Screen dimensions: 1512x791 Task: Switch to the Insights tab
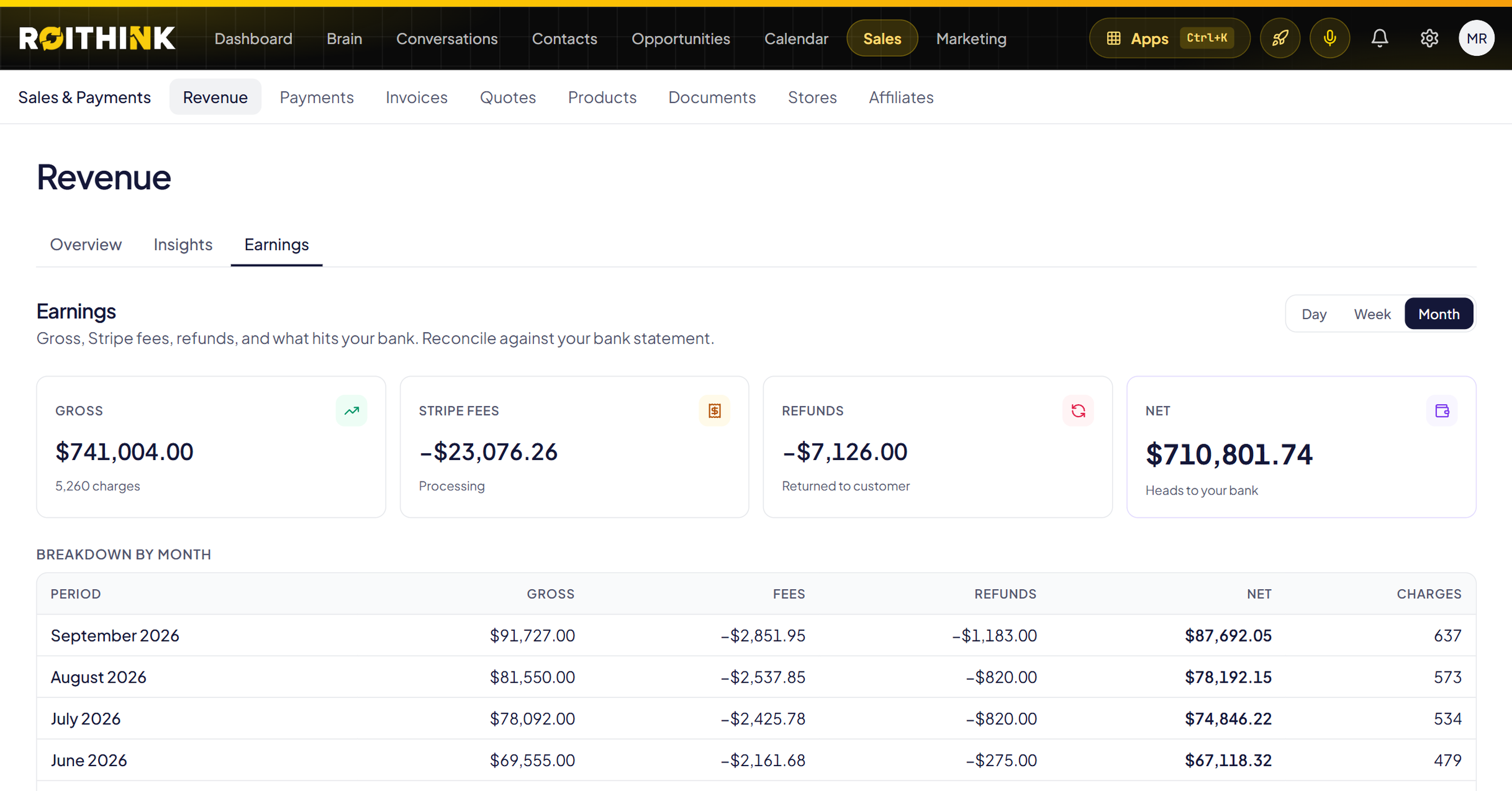(183, 245)
